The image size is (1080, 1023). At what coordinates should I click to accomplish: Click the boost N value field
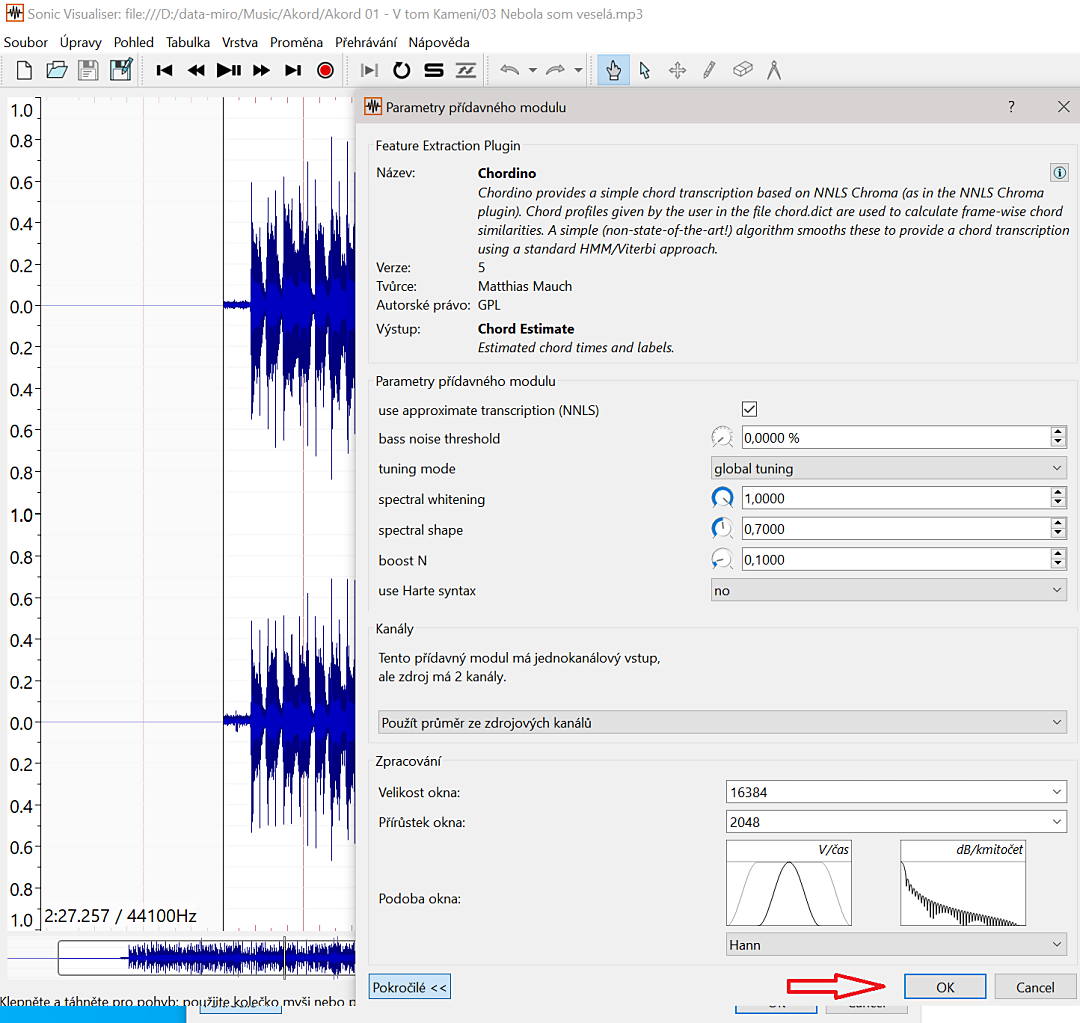click(896, 559)
